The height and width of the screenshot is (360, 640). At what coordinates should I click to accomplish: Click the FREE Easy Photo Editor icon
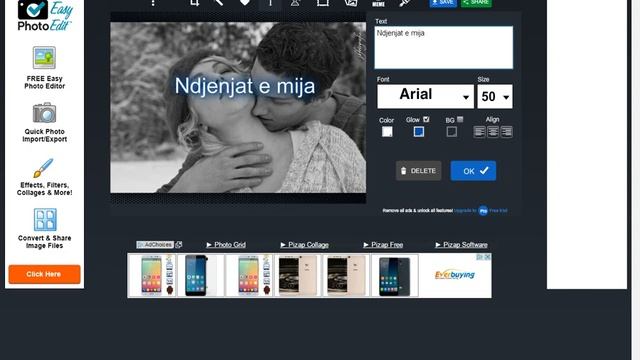coord(44,58)
